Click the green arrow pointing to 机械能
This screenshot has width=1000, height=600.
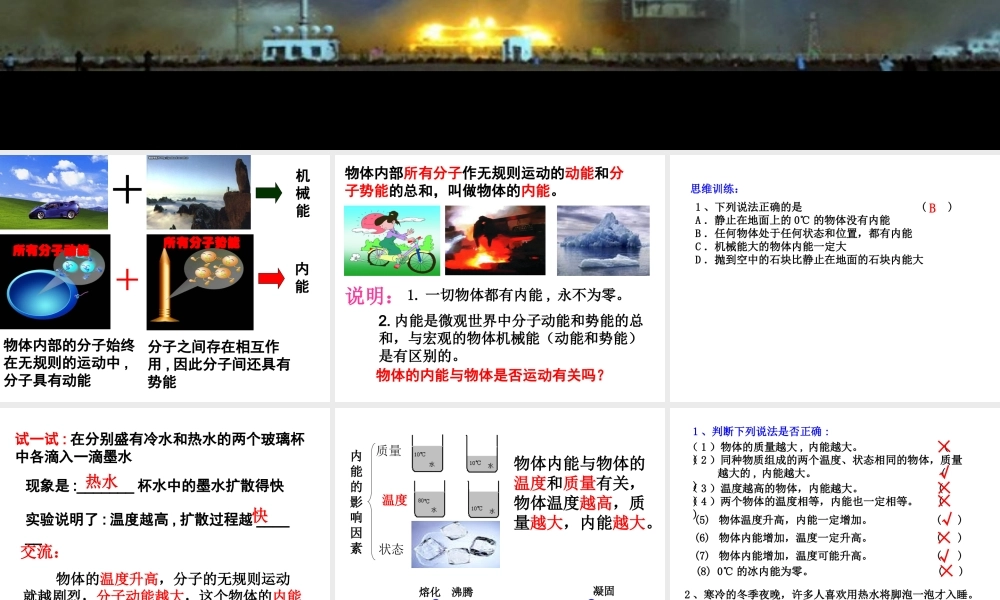click(269, 193)
